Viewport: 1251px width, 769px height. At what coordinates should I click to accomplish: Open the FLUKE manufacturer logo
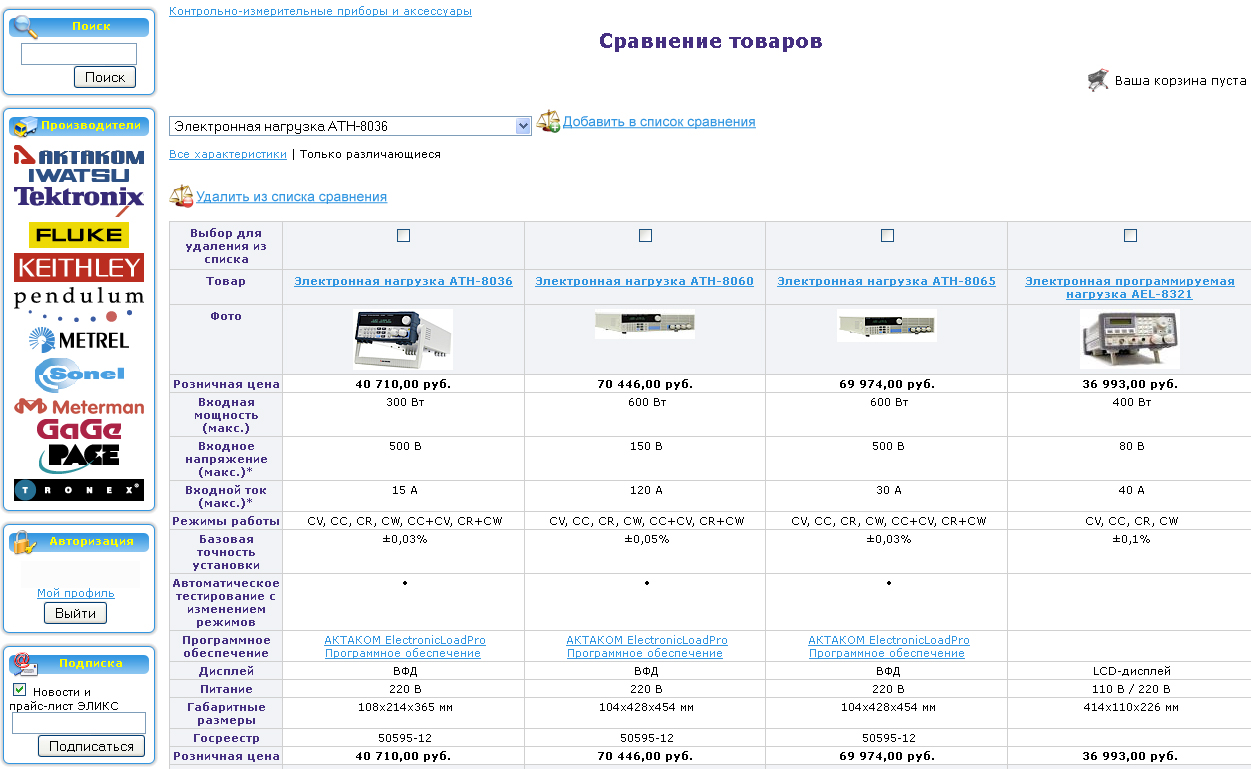(x=79, y=235)
